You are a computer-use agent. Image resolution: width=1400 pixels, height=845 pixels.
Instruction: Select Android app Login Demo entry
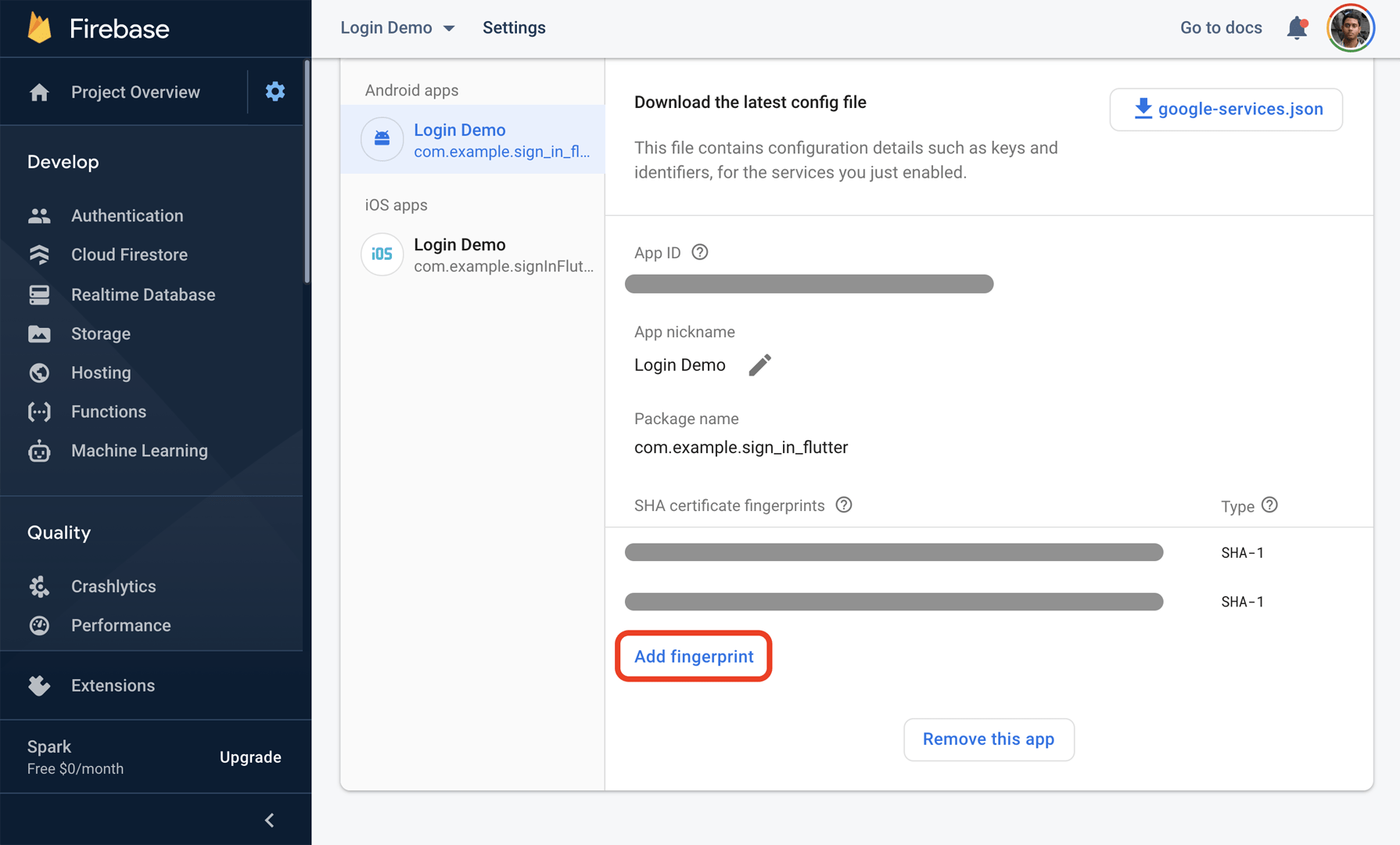472,139
